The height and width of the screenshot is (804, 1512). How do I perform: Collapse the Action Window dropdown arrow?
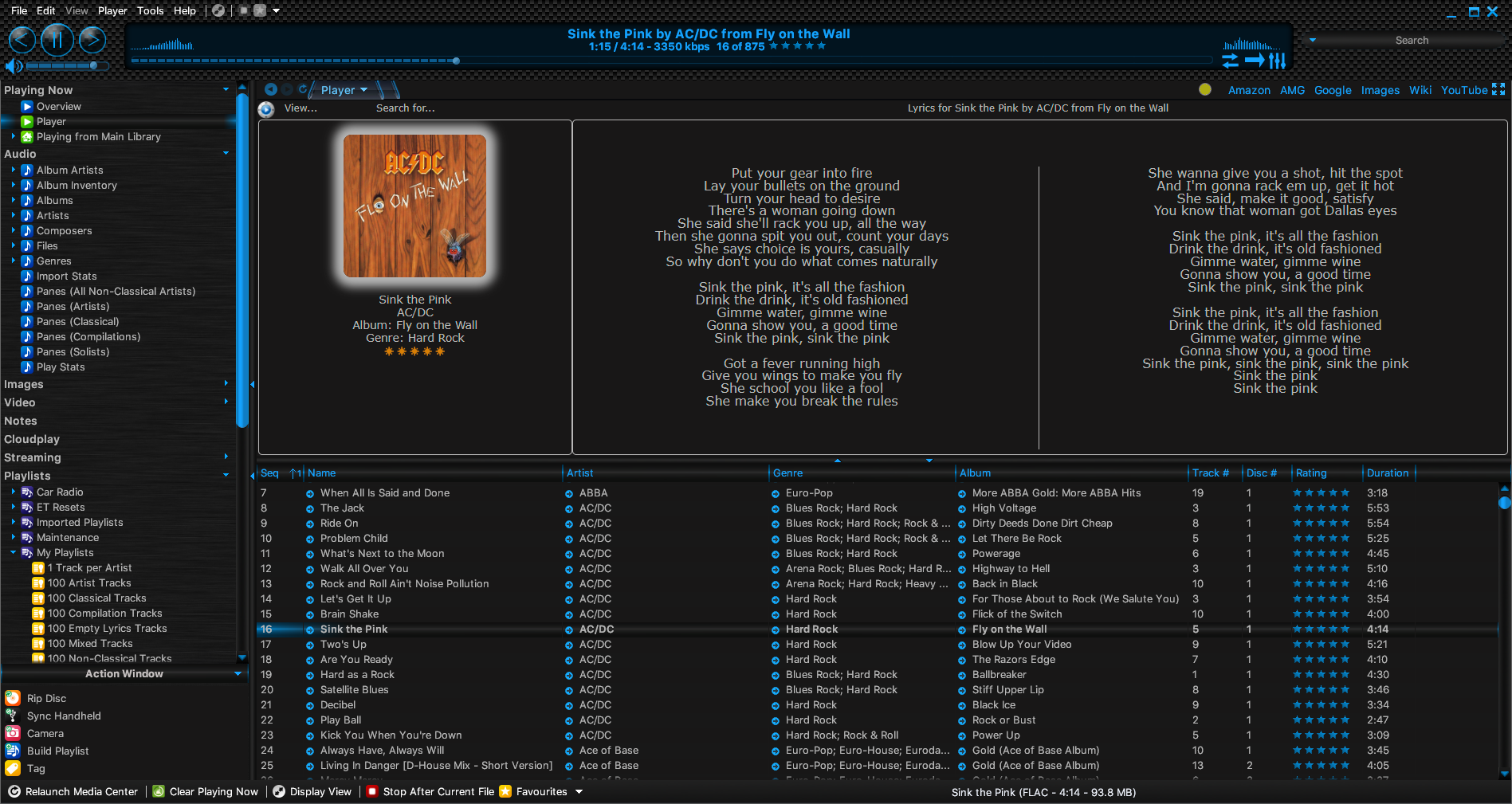point(238,674)
